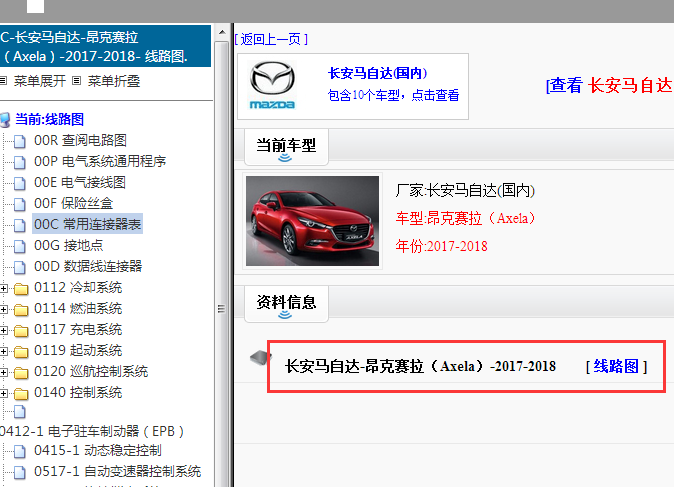Click page icon of 0517-1 自动变速器控制系统
This screenshot has width=674, height=487.
click(19, 472)
